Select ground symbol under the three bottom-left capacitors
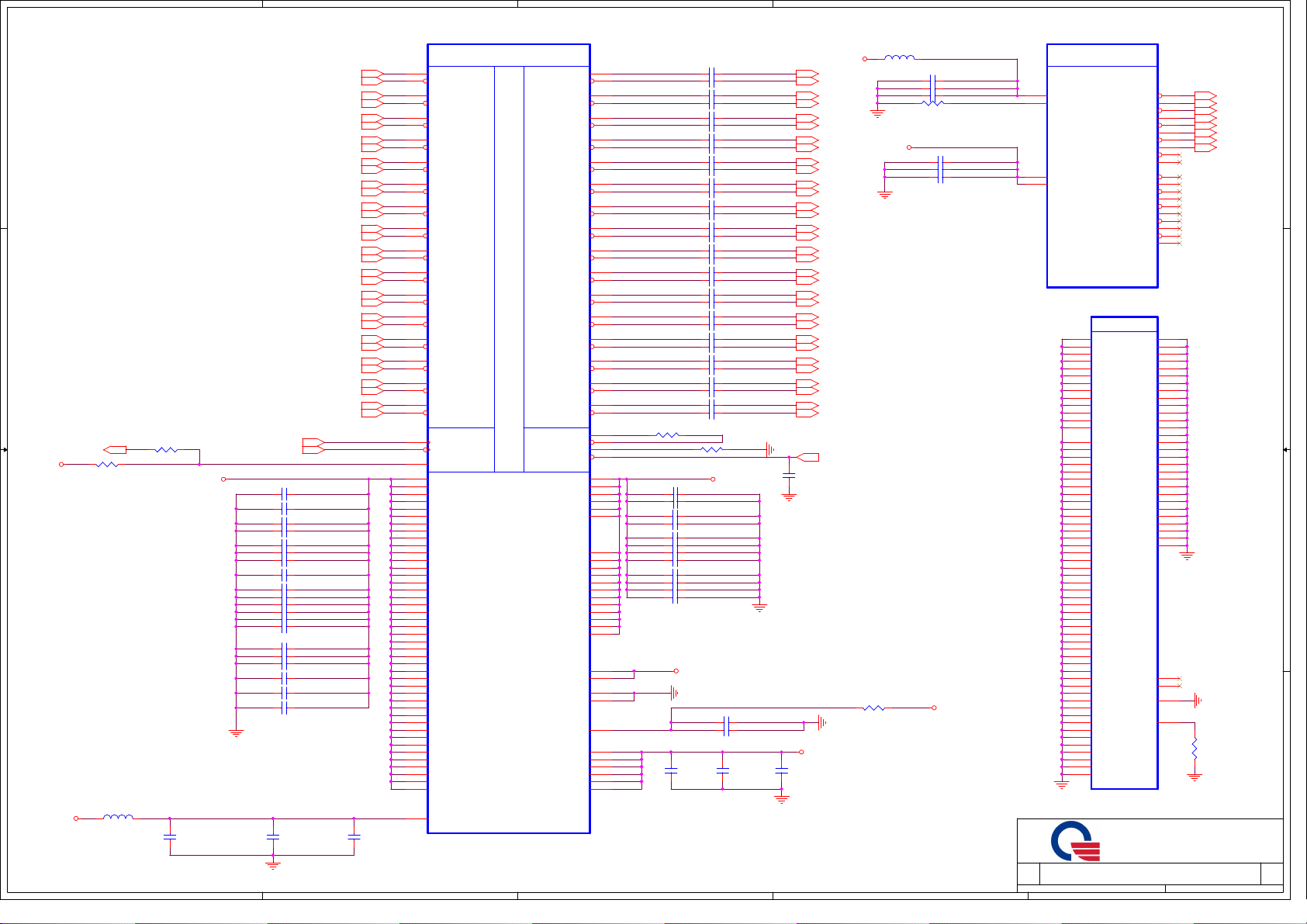 click(273, 864)
